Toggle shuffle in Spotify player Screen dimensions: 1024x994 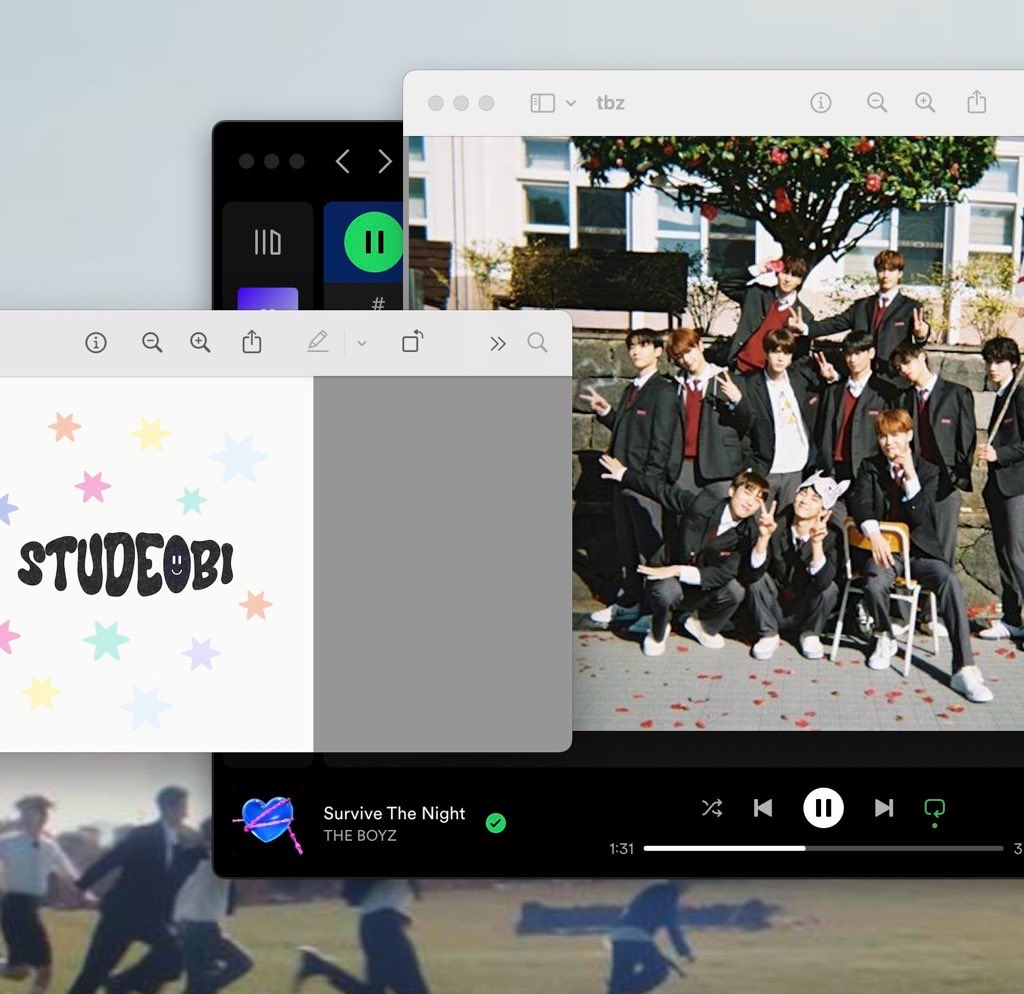(712, 808)
